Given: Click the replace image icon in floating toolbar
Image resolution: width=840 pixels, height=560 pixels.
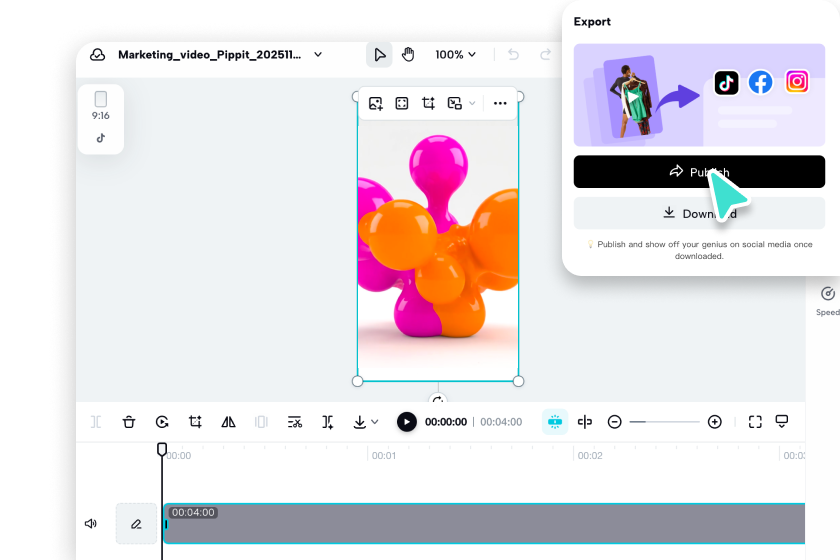Looking at the screenshot, I should pos(376,103).
